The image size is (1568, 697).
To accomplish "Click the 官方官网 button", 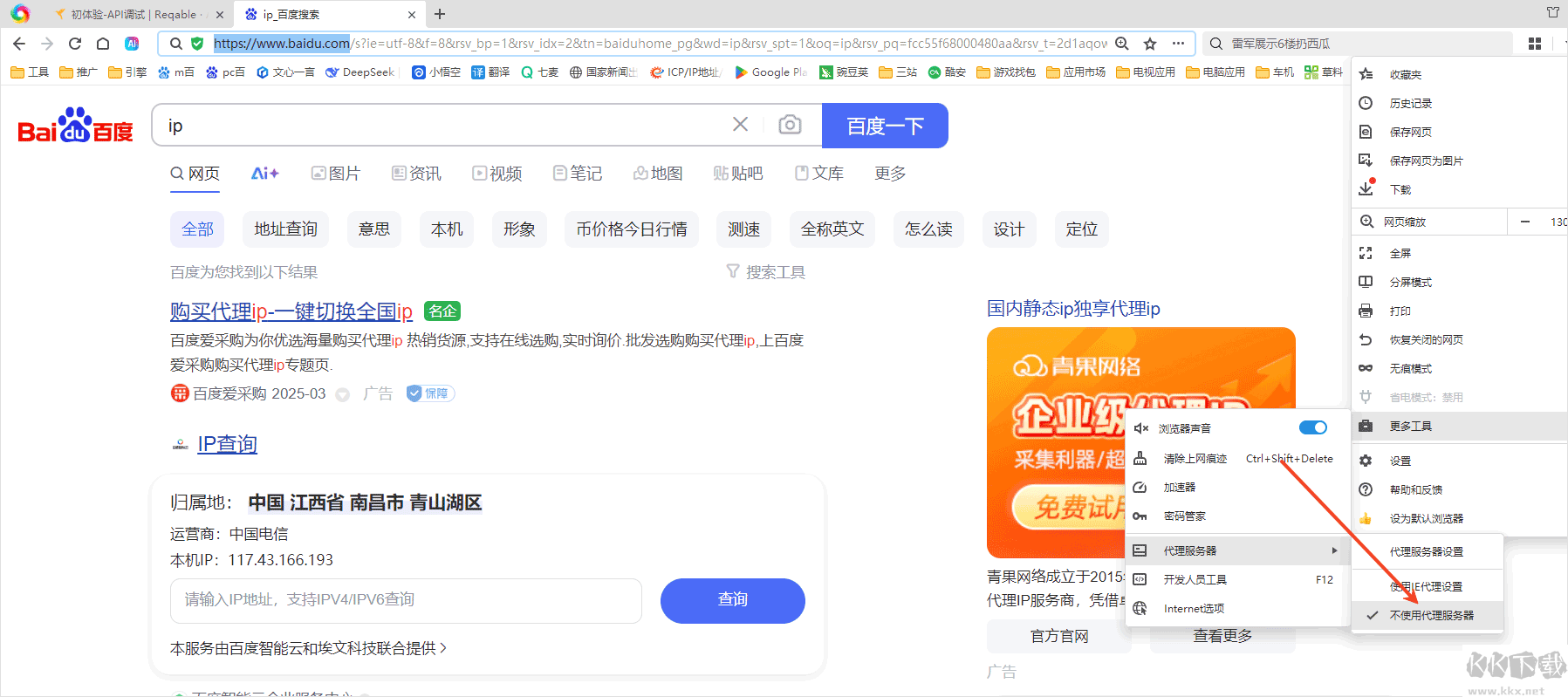I will click(x=1059, y=637).
